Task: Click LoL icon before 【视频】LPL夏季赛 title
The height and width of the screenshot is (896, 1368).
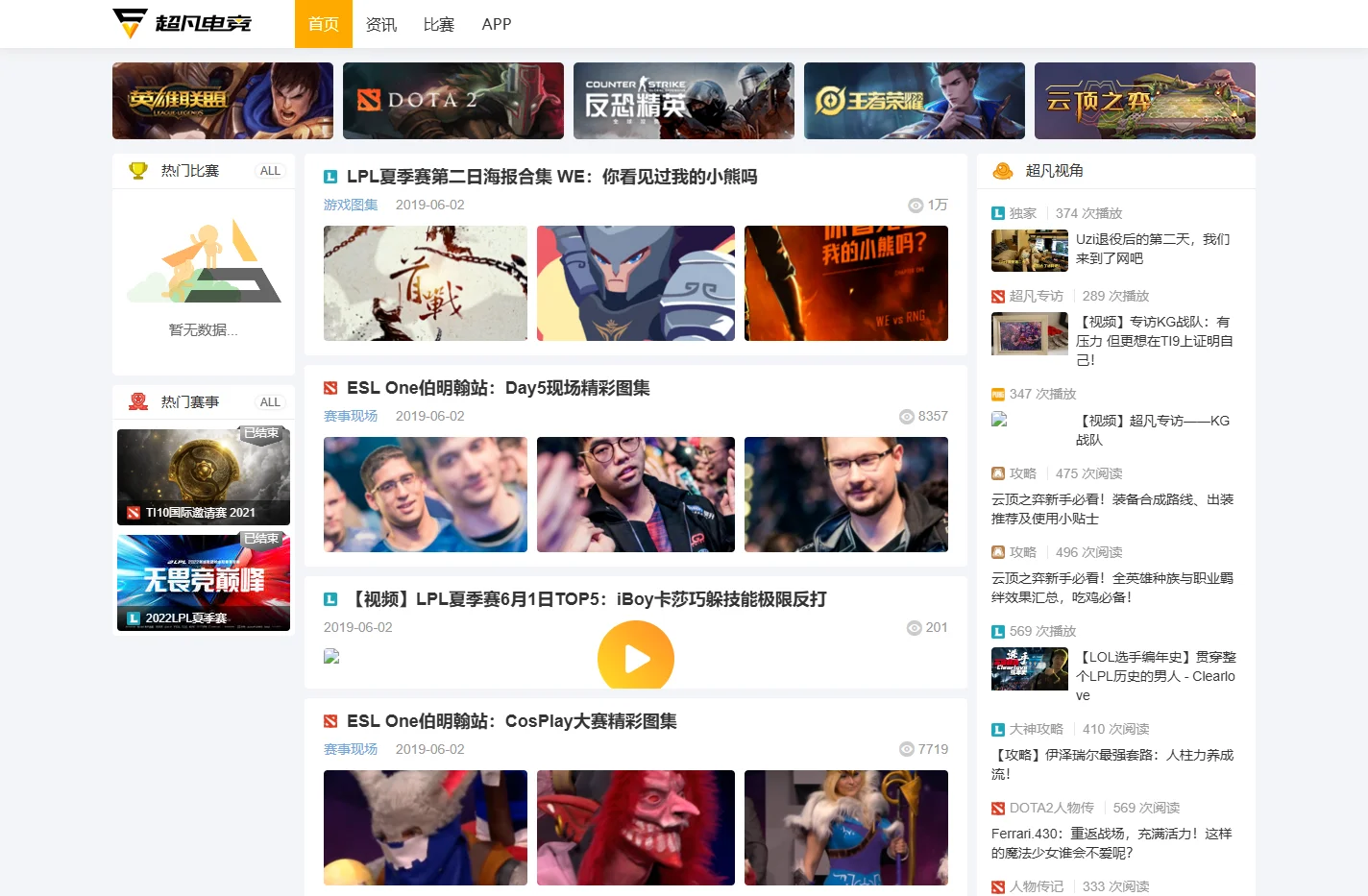Action: [x=330, y=599]
